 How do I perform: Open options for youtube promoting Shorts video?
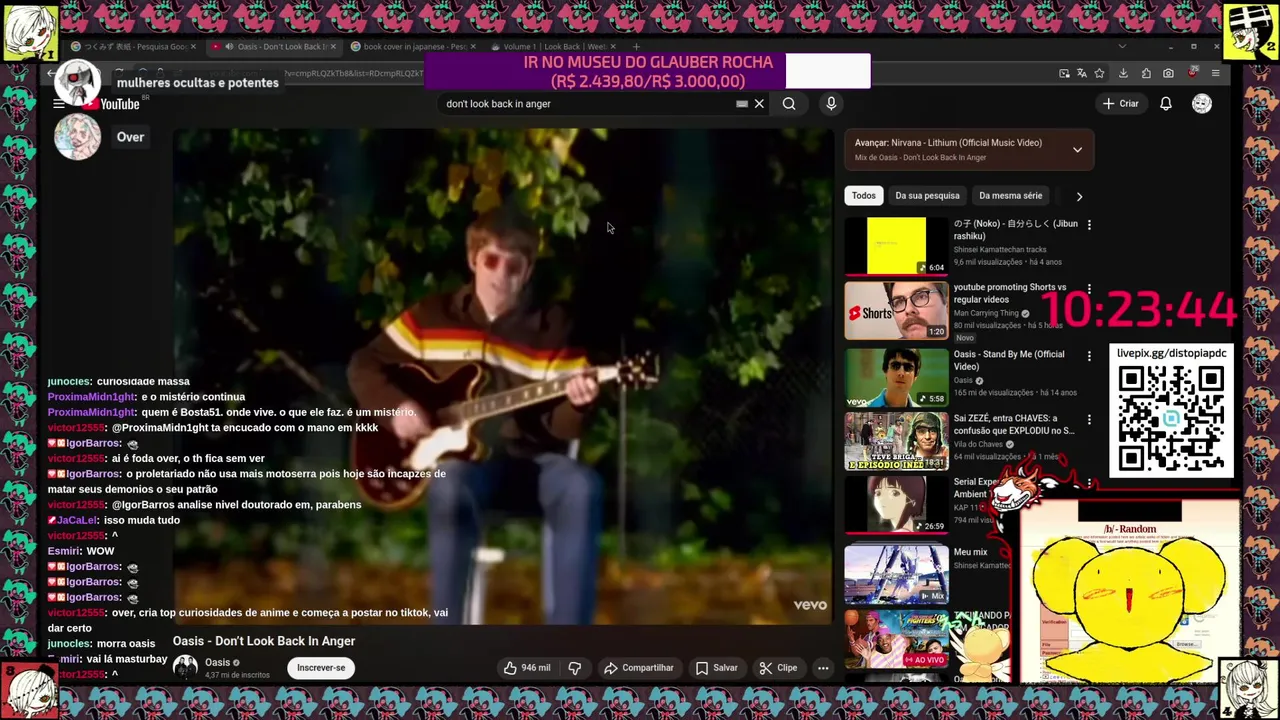click(x=1089, y=288)
